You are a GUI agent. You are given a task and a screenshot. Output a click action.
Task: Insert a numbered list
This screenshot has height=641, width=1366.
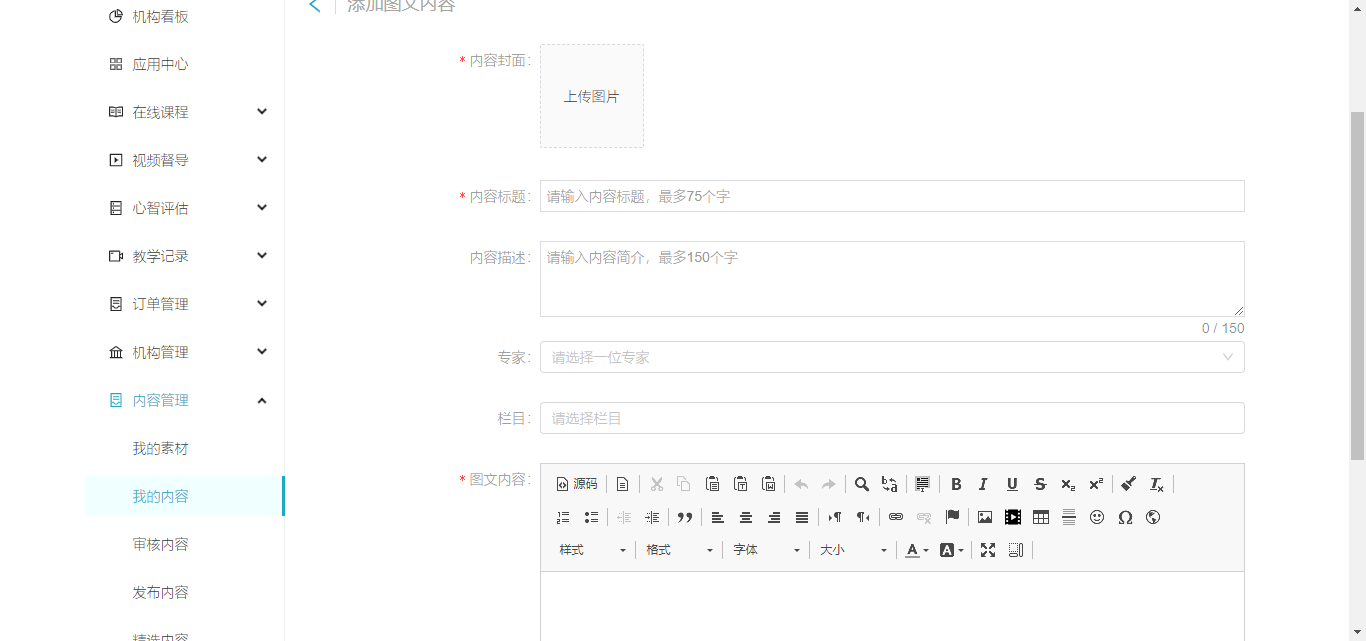[563, 517]
